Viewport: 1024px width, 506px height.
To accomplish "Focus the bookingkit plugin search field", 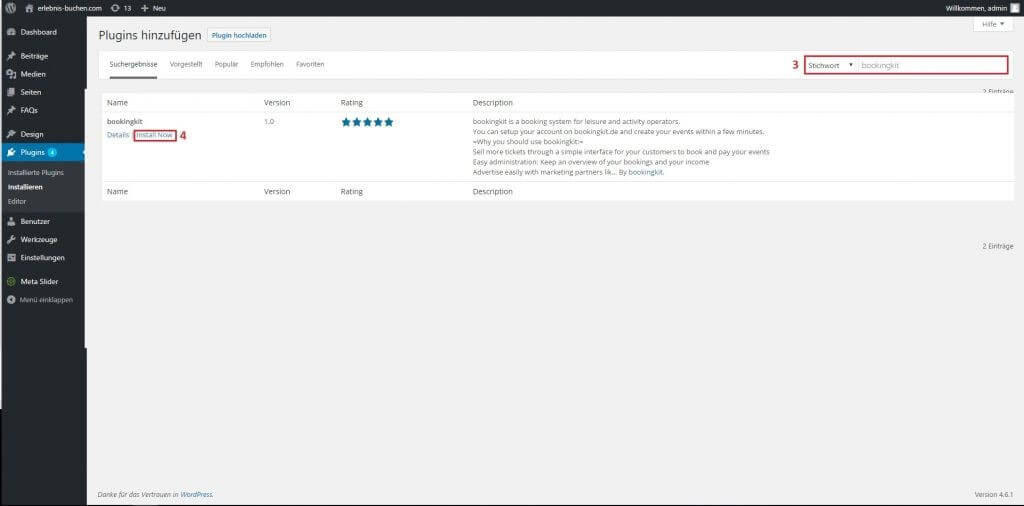I will [x=932, y=65].
